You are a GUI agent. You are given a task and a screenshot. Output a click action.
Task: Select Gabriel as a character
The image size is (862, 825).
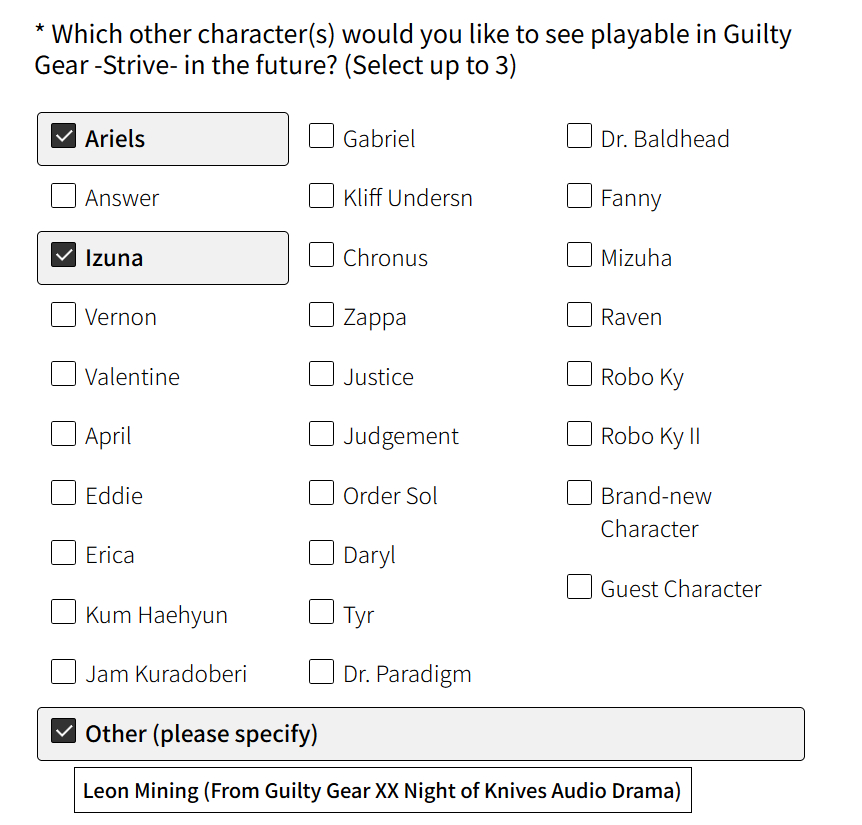tap(322, 137)
